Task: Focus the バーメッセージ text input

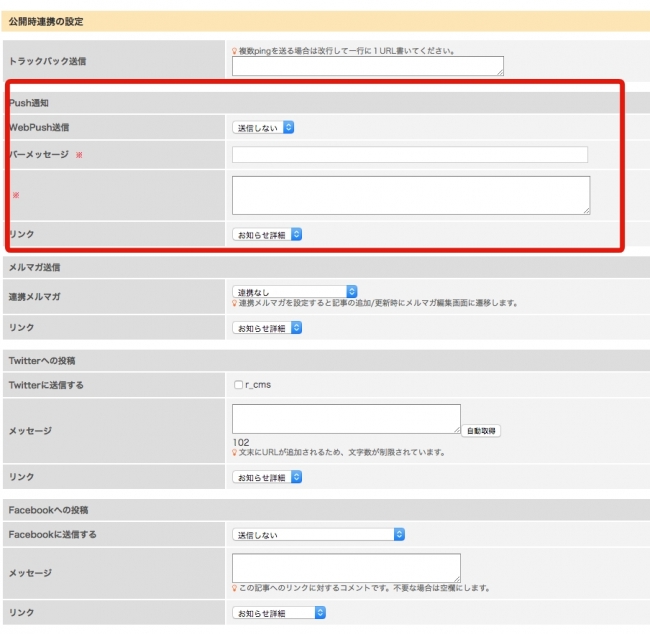Action: tap(409, 155)
